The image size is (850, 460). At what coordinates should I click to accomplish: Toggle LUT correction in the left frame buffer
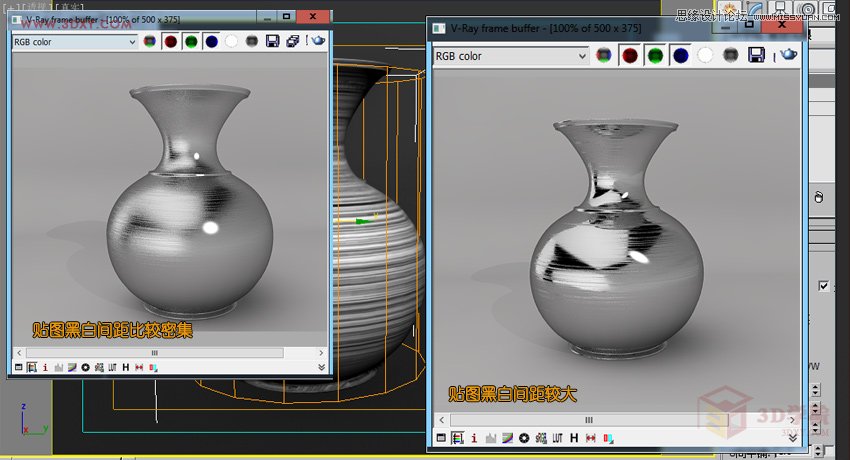pyautogui.click(x=112, y=367)
